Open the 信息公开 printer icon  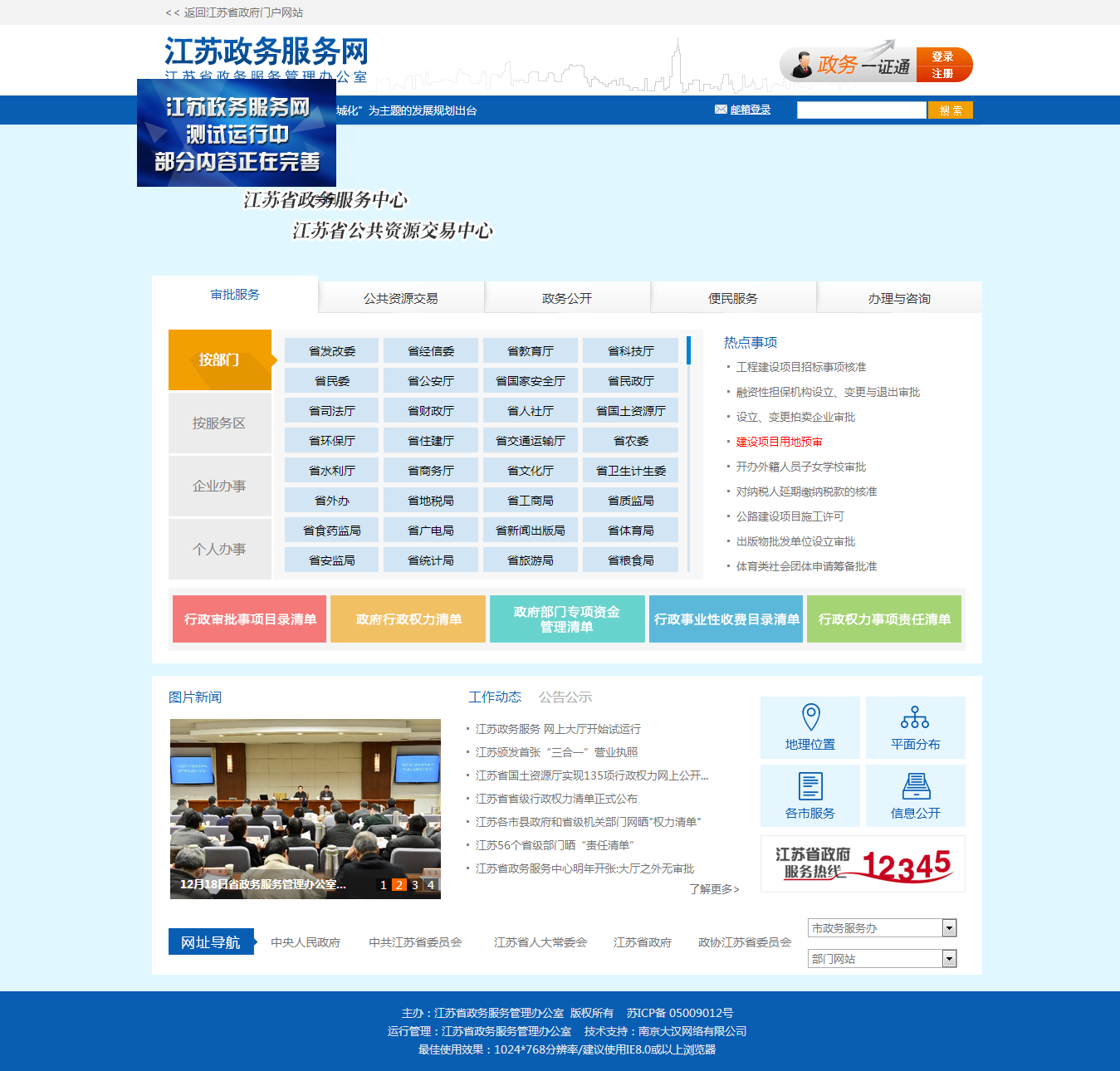(915, 786)
